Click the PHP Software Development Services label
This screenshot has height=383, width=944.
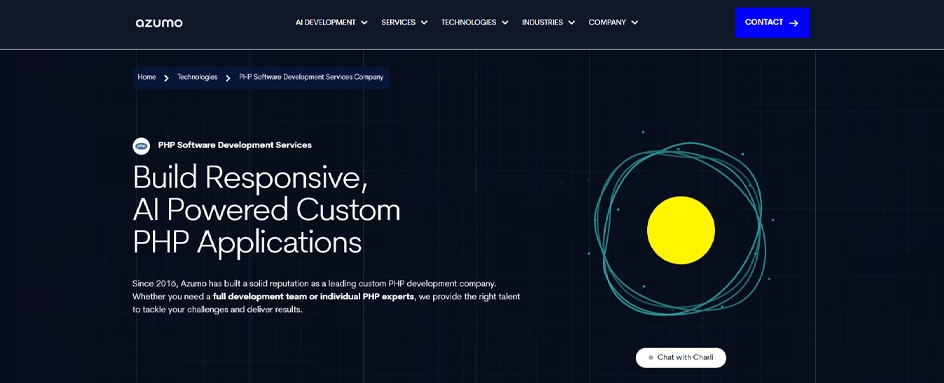click(235, 145)
